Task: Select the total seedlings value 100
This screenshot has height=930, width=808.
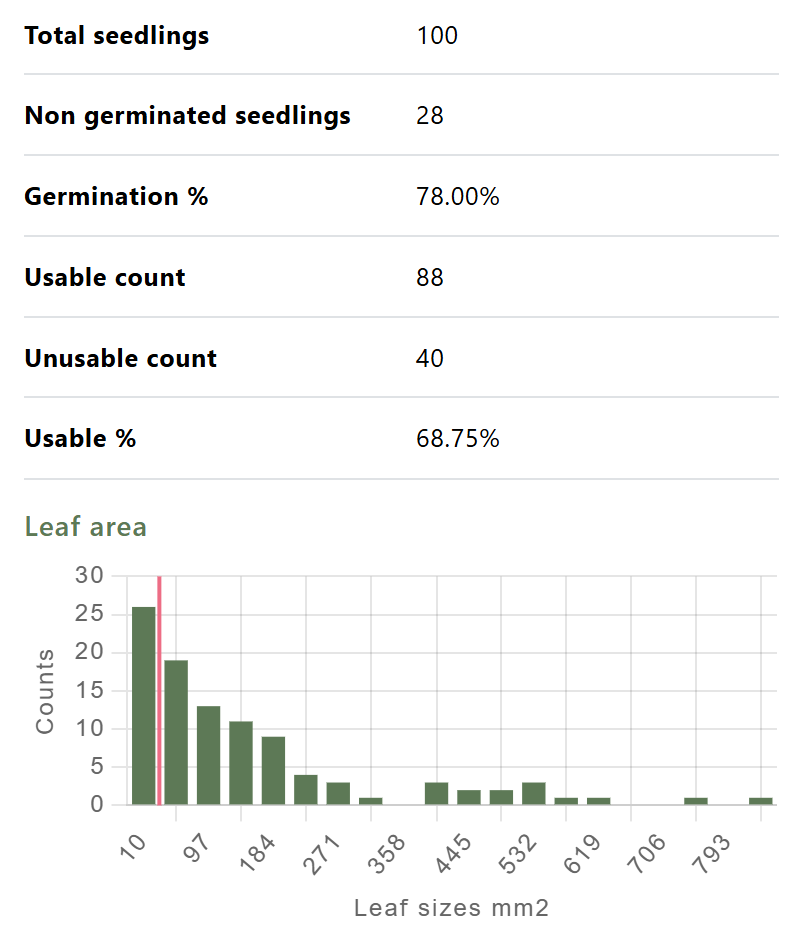Action: pyautogui.click(x=437, y=36)
